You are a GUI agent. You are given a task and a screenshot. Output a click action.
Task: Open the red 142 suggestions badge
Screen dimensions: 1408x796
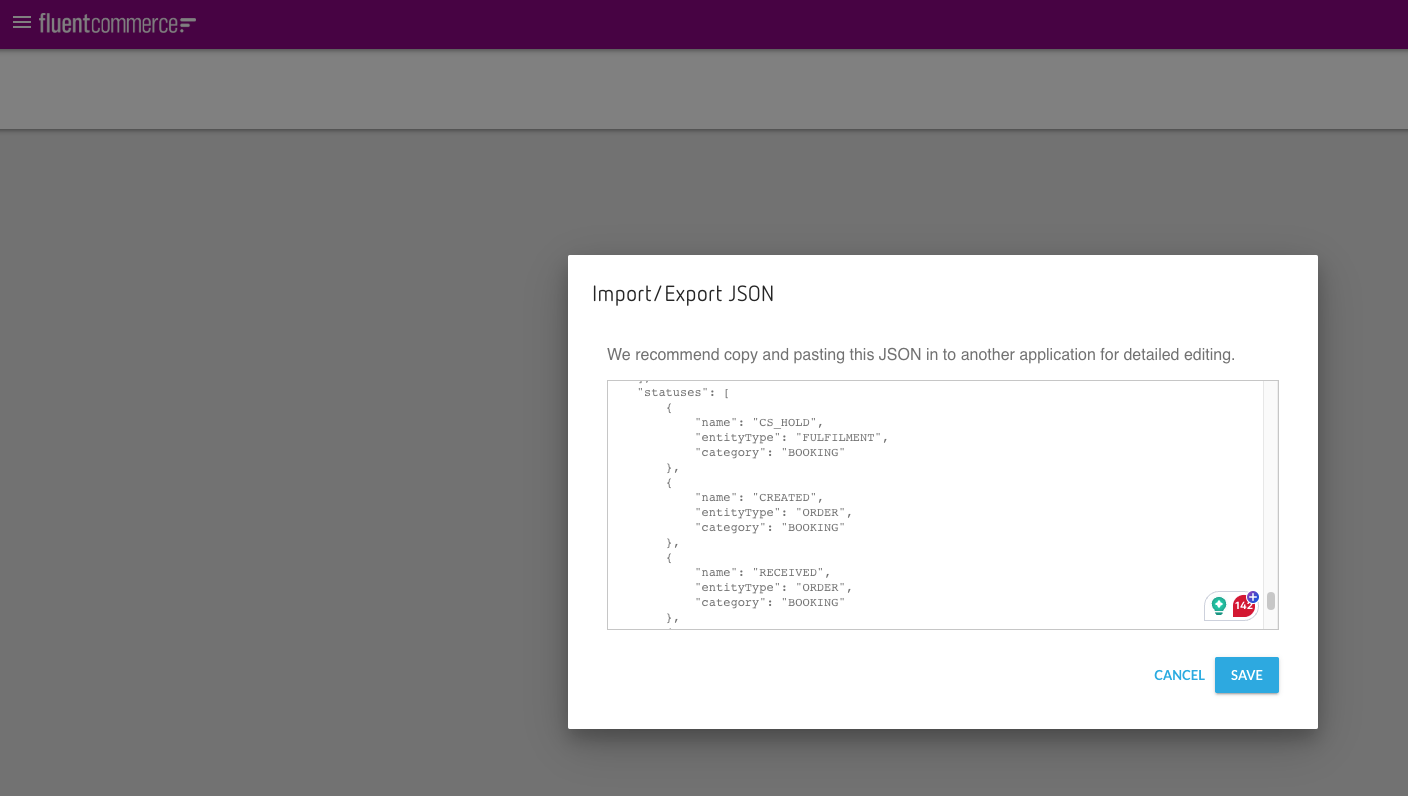1242,606
